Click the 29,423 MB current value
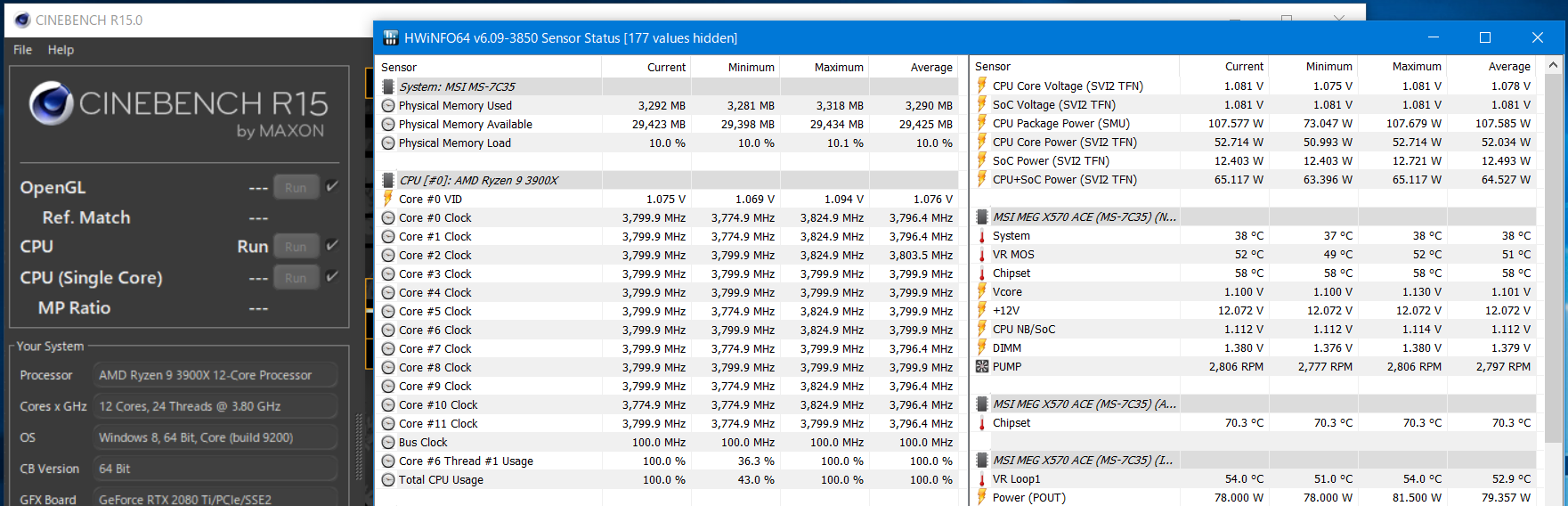 click(659, 124)
